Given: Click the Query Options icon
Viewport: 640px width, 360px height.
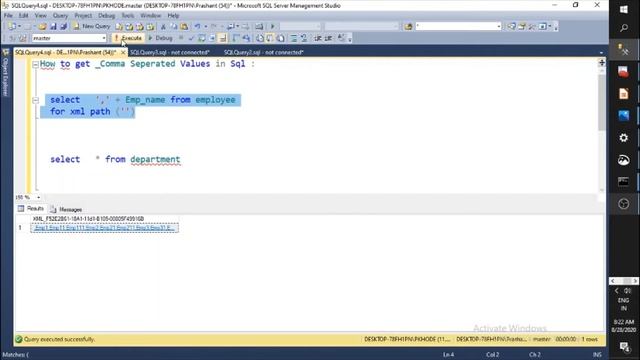Looking at the screenshot, I should coord(212,38).
